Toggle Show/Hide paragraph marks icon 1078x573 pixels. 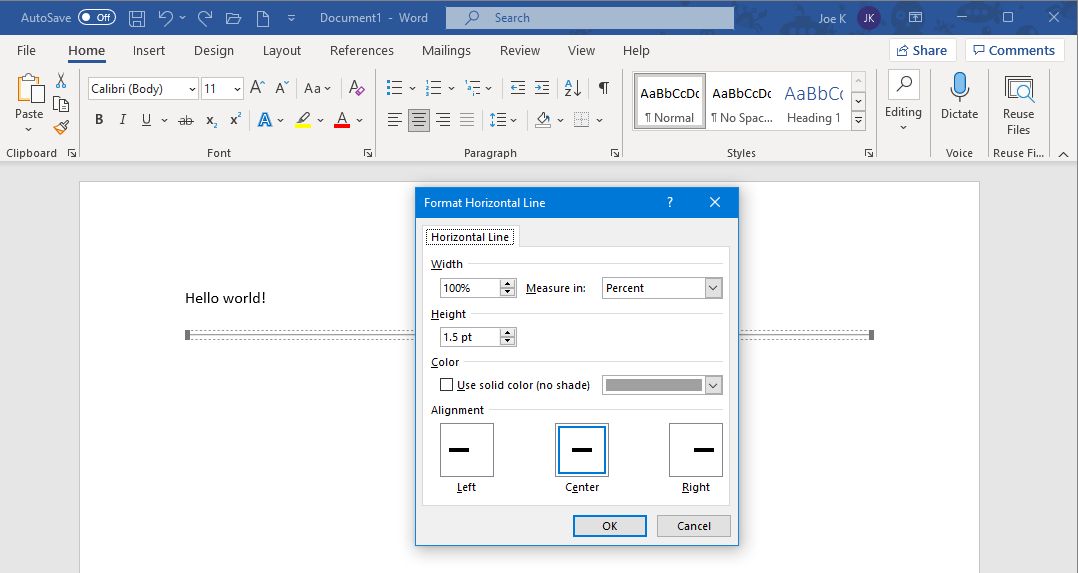tap(604, 88)
